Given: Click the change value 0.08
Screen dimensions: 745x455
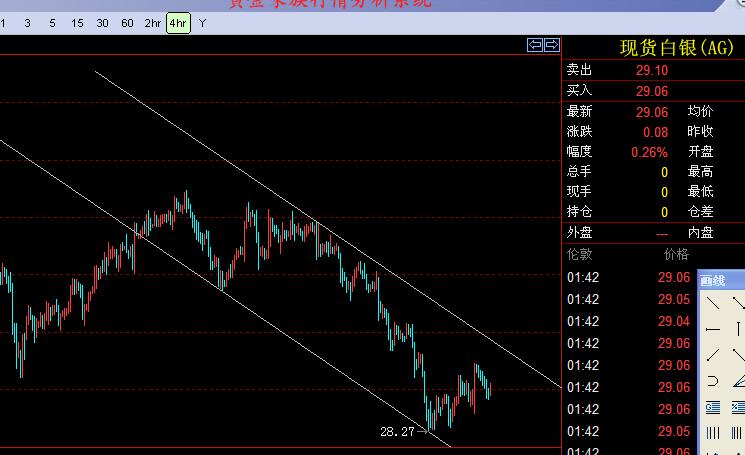Looking at the screenshot, I should [656, 132].
